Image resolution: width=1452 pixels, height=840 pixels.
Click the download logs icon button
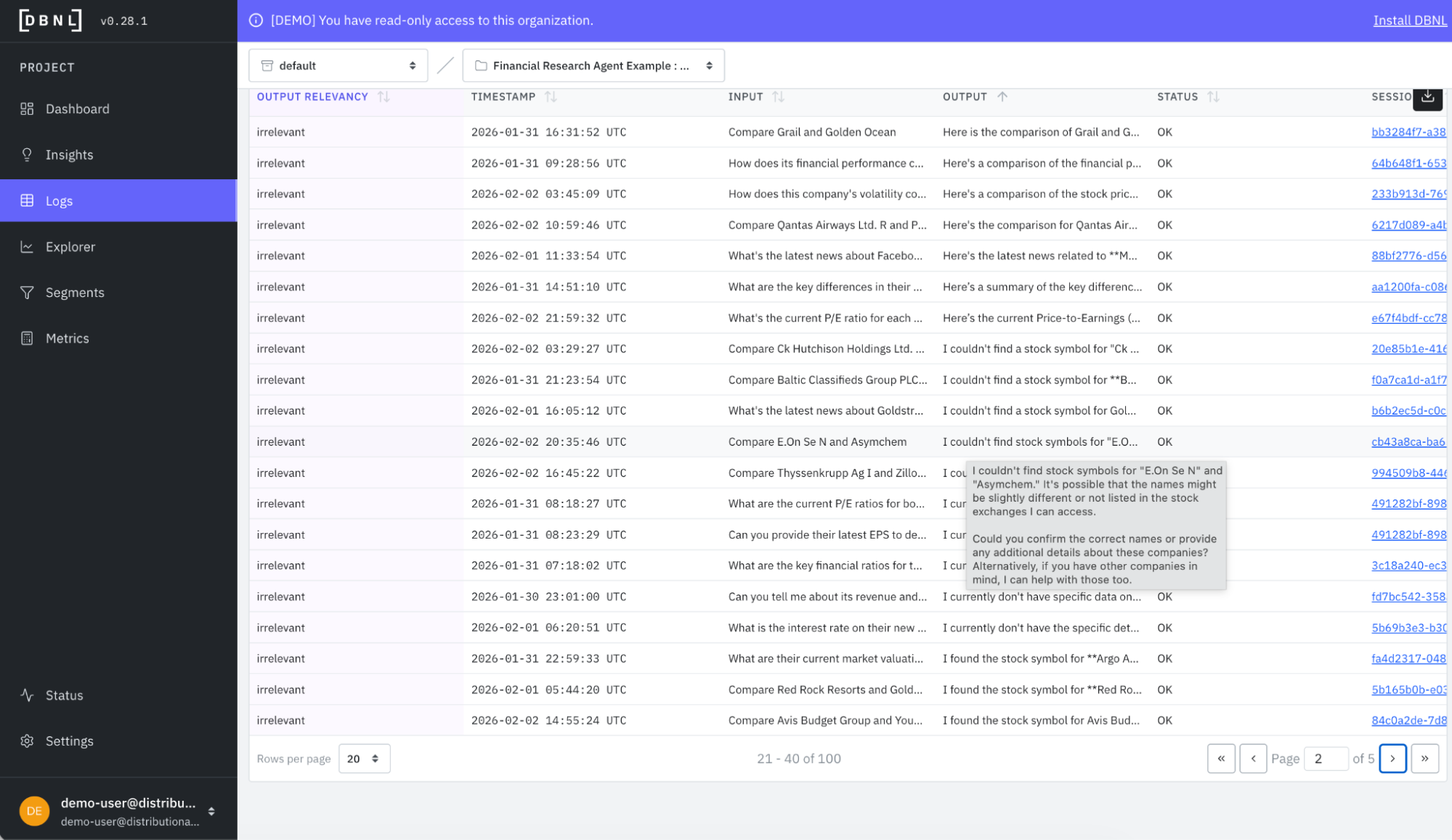[1427, 97]
